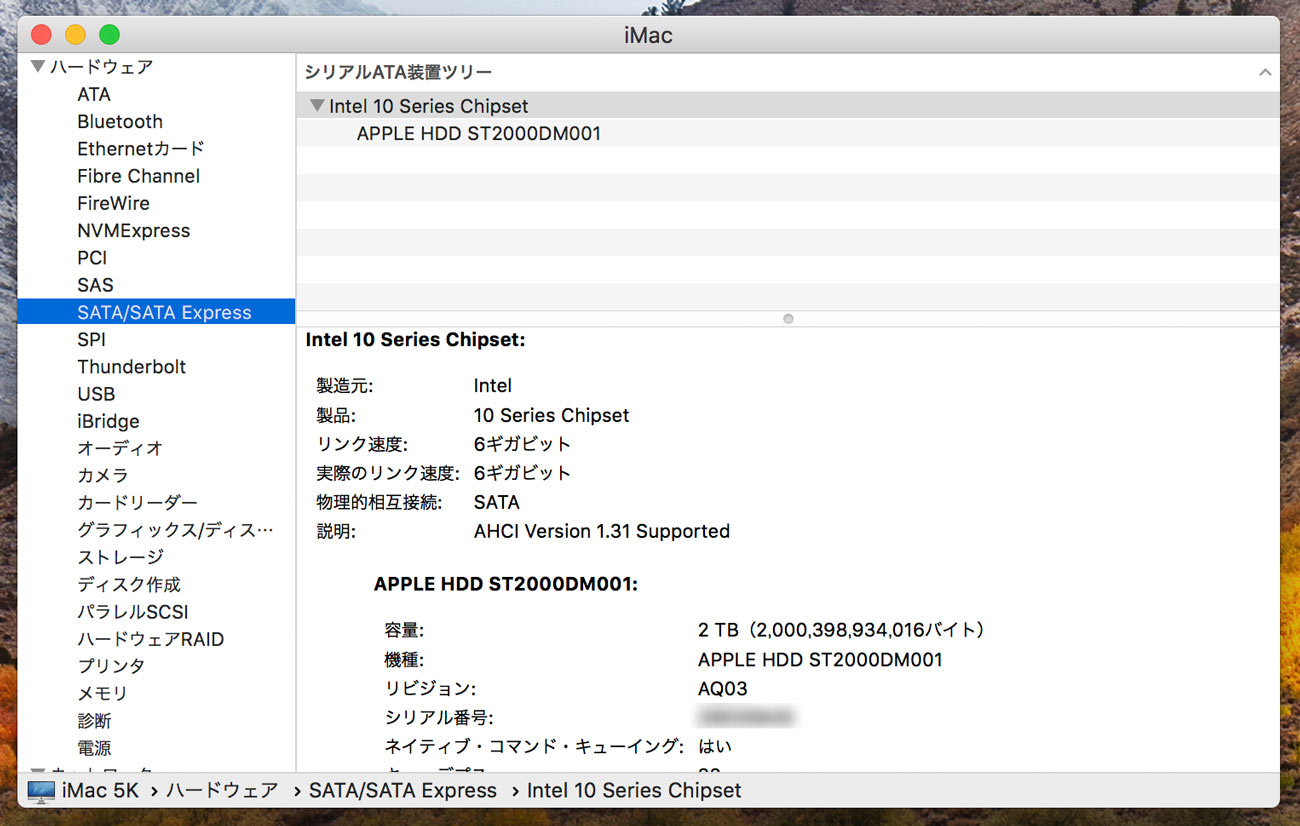Click the iMac 5K computer icon in path bar
The height and width of the screenshot is (826, 1300).
point(41,791)
